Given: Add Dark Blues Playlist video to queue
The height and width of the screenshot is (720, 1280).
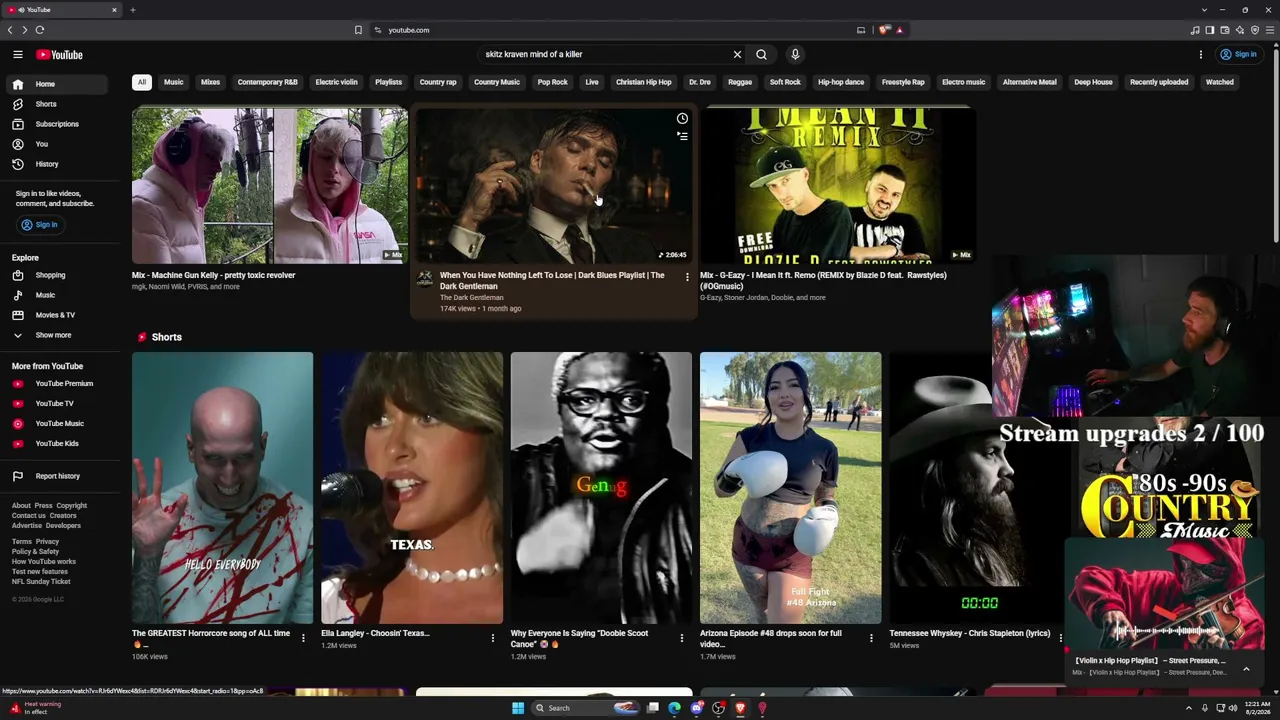Looking at the screenshot, I should pos(682,136).
